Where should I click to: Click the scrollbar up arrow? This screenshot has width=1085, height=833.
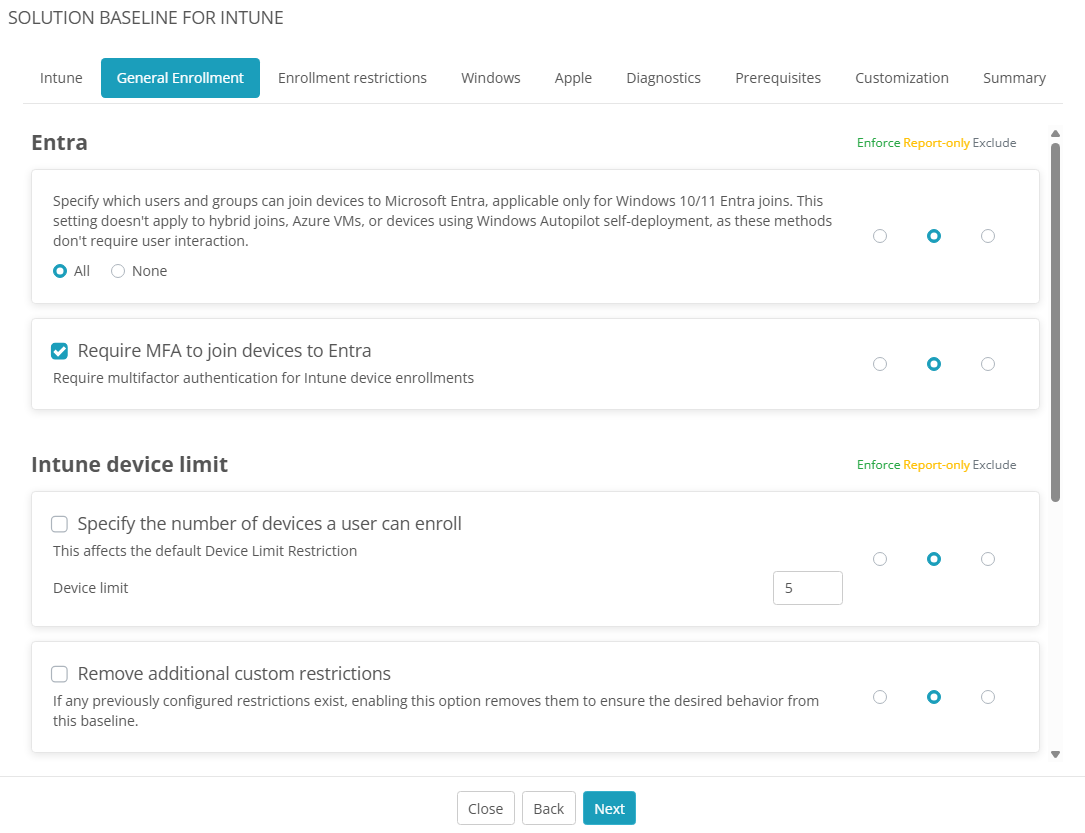(x=1055, y=134)
